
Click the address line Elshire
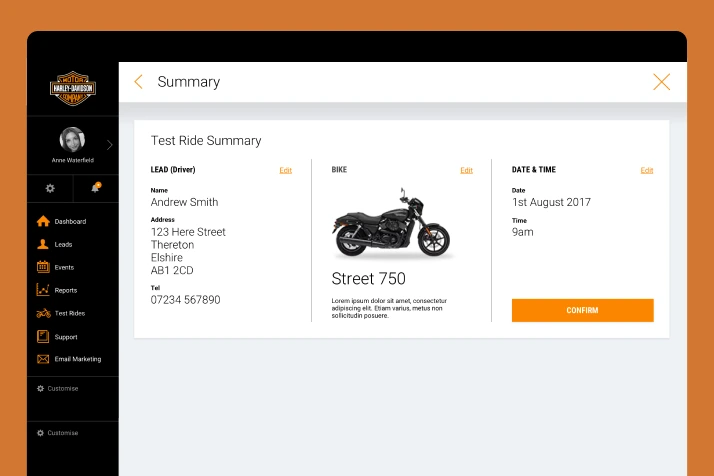[x=167, y=257]
